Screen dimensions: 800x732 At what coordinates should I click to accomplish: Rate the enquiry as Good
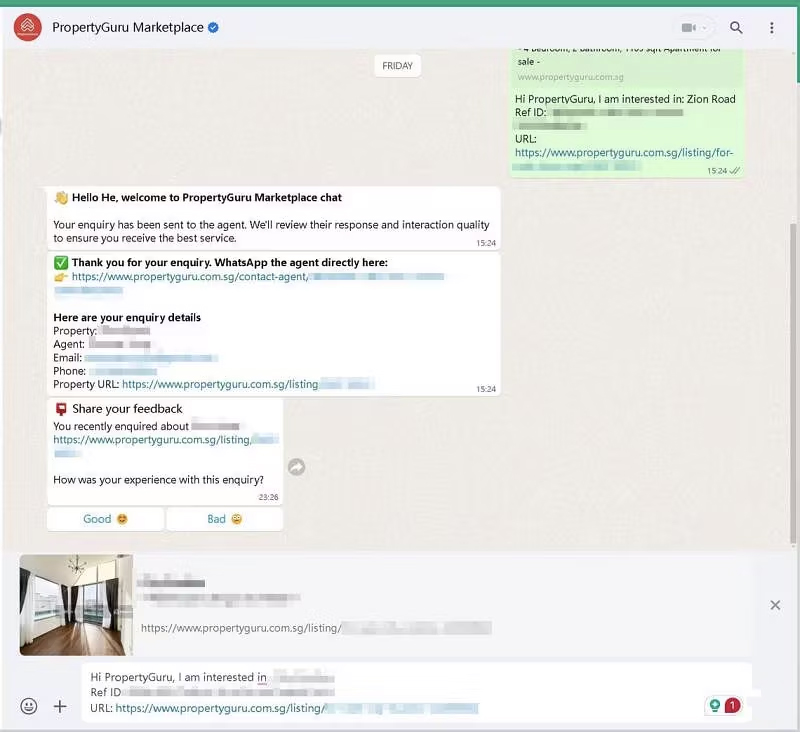106,519
